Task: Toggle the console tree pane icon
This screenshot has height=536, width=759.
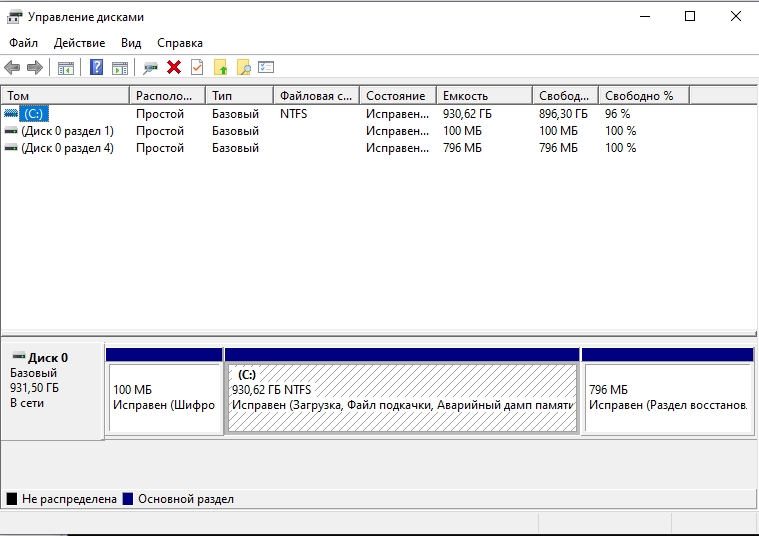Action: pos(66,67)
